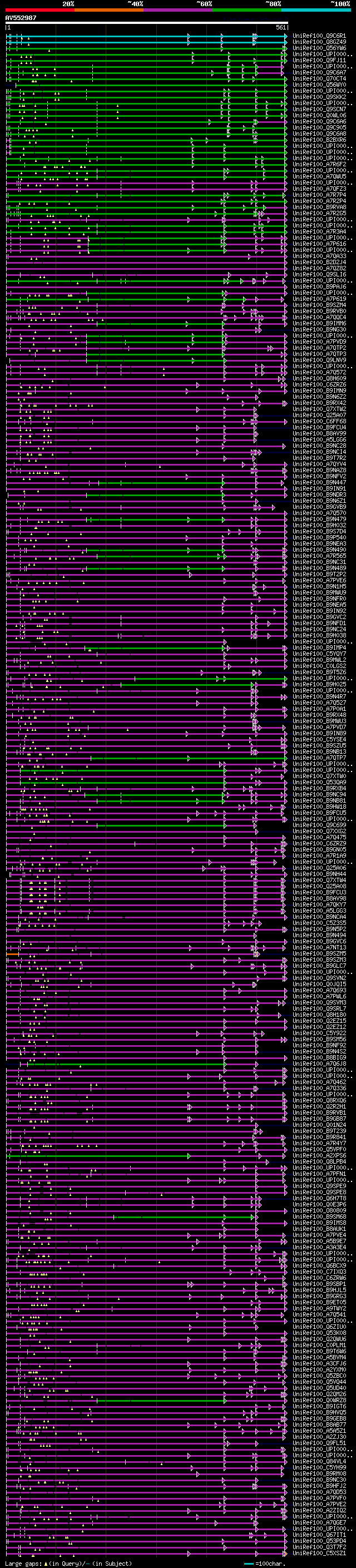Image resolution: width=356 pixels, height=1568 pixels.
Task: Open hit UniRef100_Q56YW6
Action: click(319, 48)
